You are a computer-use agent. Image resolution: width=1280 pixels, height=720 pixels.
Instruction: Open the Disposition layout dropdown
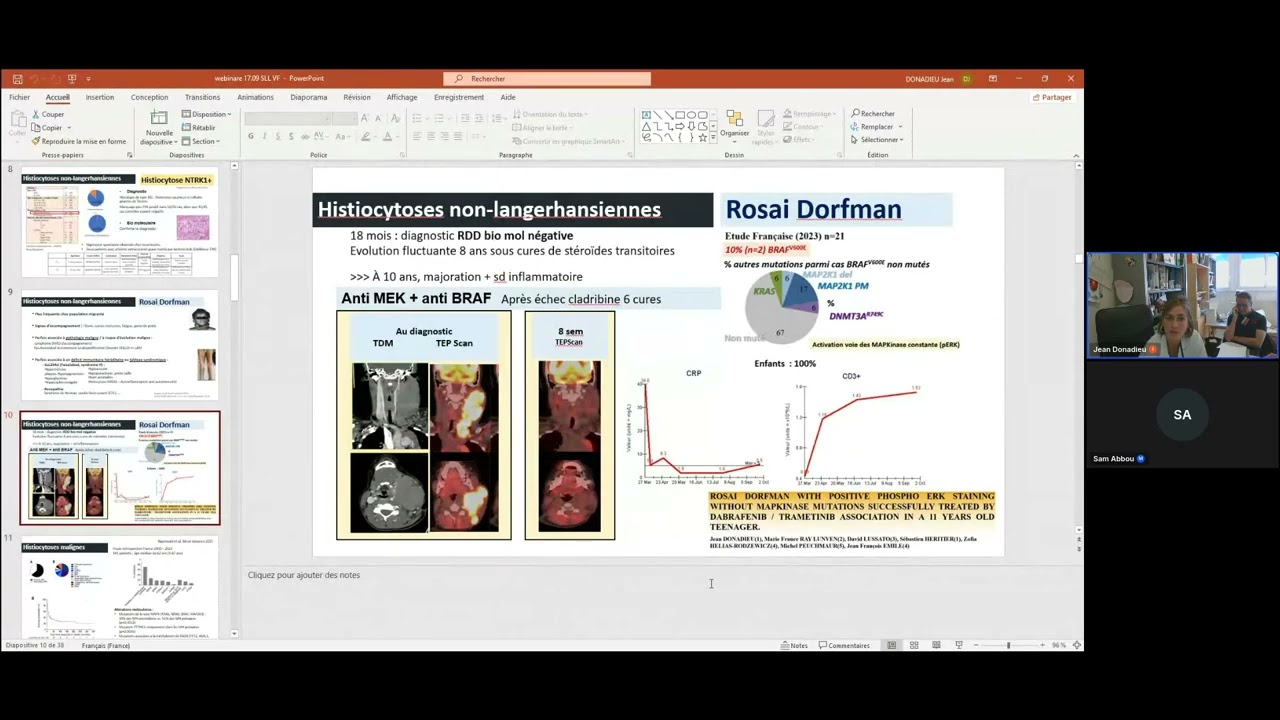pos(207,114)
